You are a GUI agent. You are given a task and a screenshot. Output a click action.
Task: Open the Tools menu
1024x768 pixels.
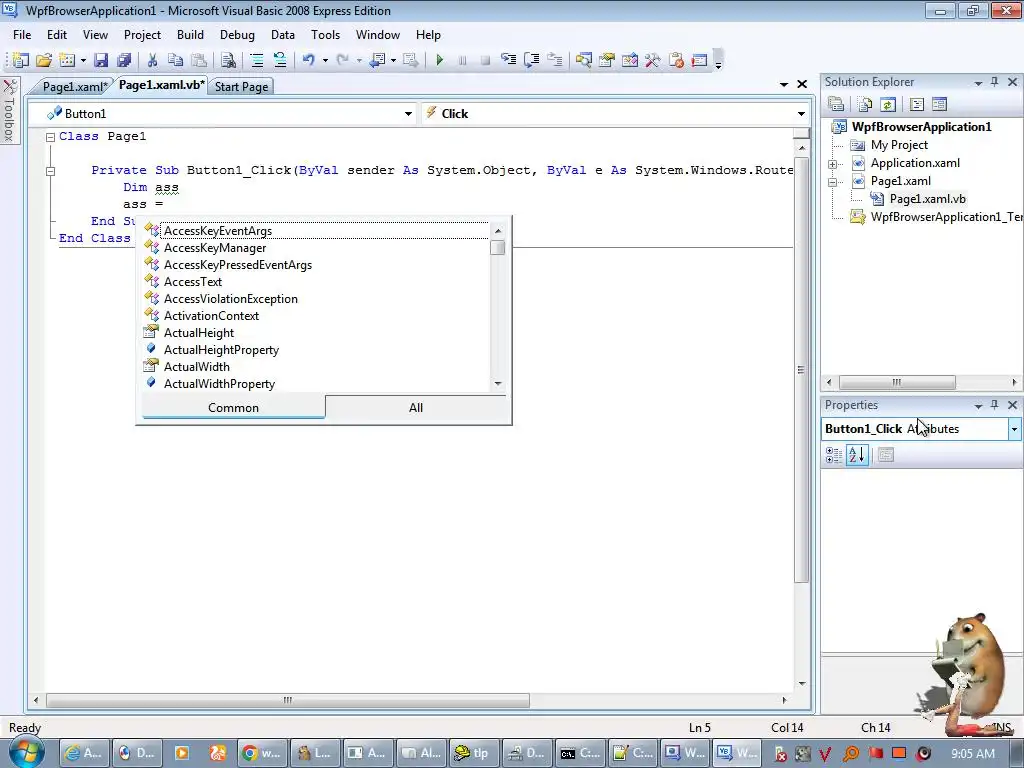coord(325,35)
